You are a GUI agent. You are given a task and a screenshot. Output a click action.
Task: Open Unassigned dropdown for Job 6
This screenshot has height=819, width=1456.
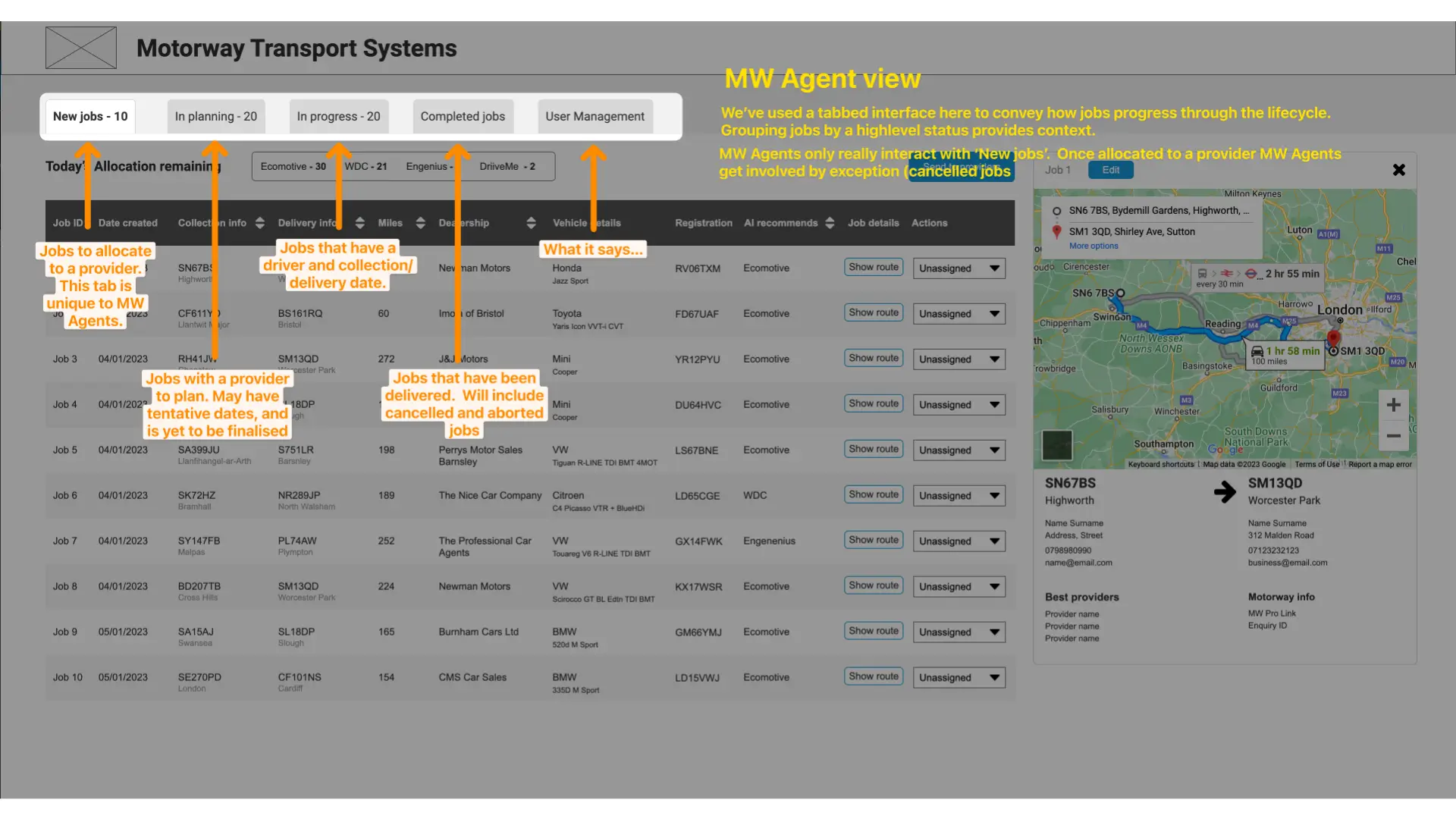[x=959, y=496]
